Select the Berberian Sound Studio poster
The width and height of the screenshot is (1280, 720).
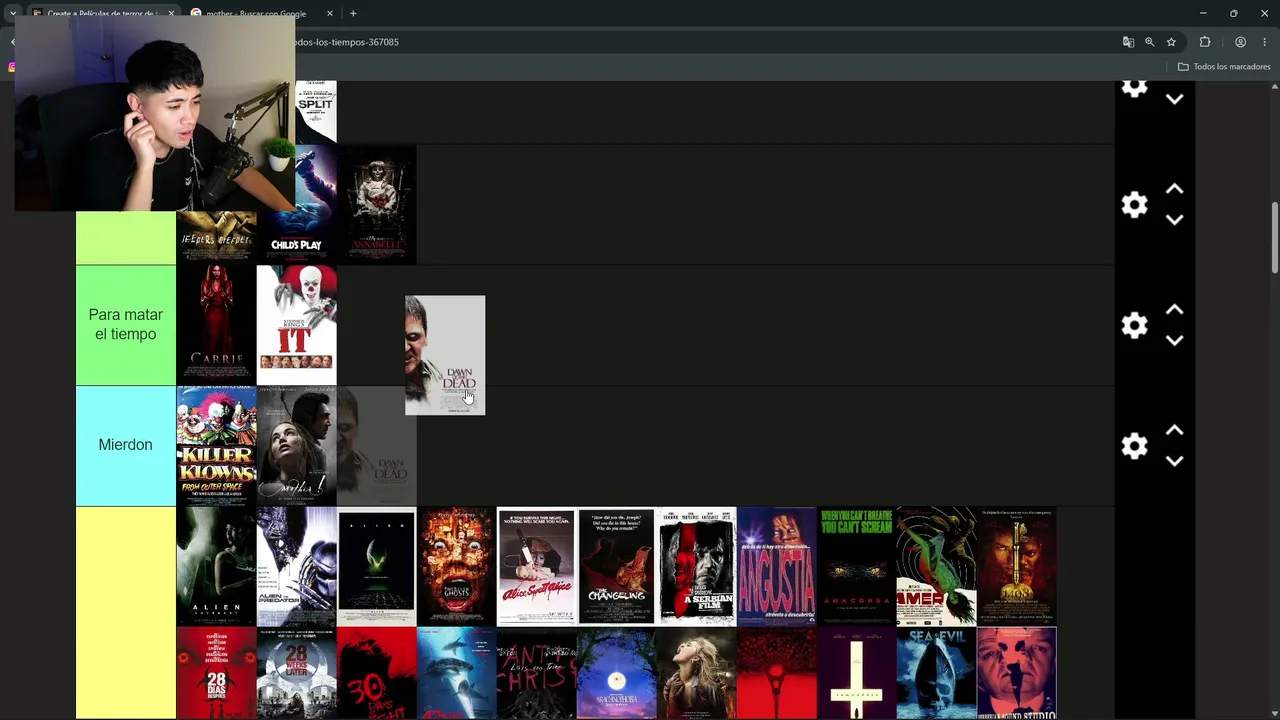click(1017, 673)
